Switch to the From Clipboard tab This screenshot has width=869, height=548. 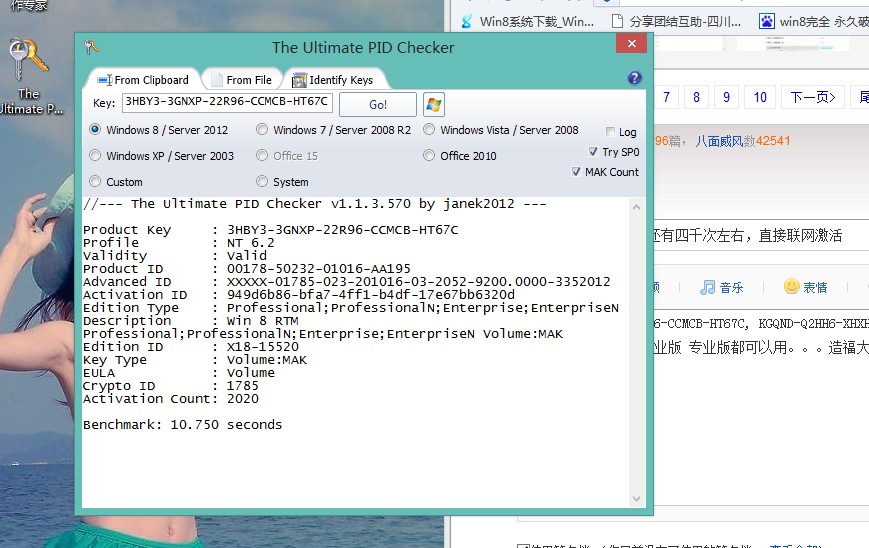click(144, 80)
